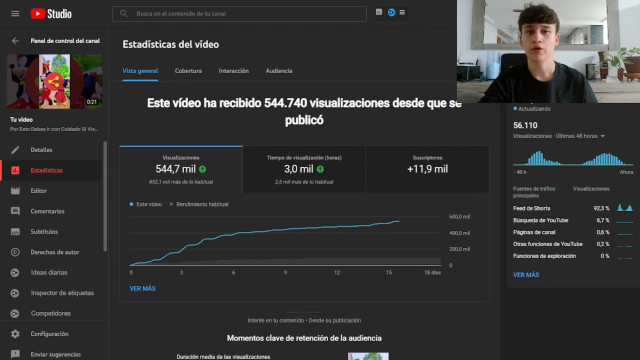This screenshot has width=640, height=360.
Task: Click the YouTube Studio logo
Action: click(51, 14)
